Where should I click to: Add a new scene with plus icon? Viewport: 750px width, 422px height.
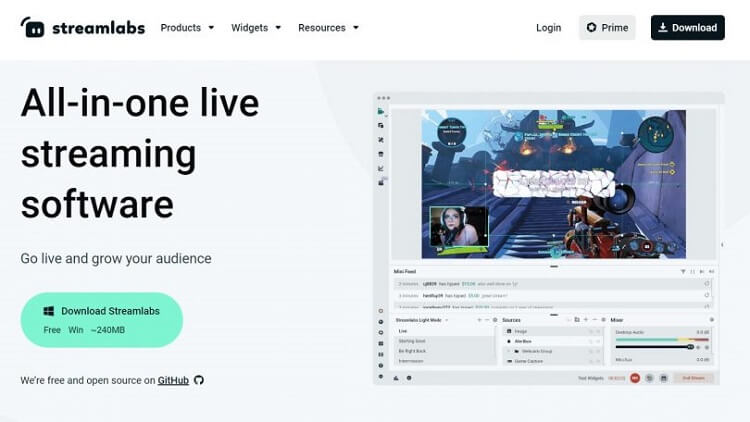click(479, 320)
